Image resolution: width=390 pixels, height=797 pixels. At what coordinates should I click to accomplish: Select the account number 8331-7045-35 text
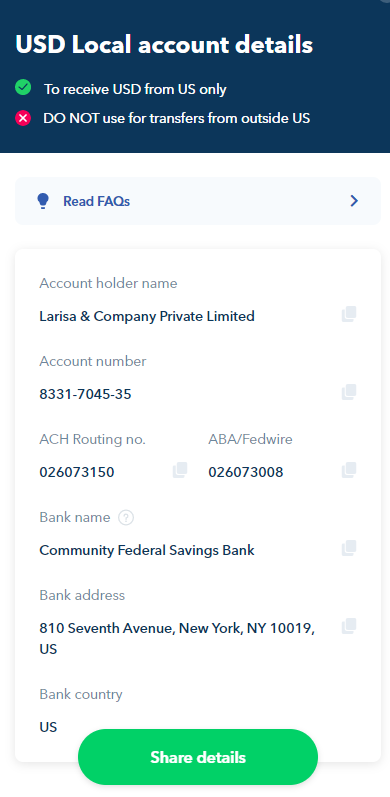[x=85, y=394]
